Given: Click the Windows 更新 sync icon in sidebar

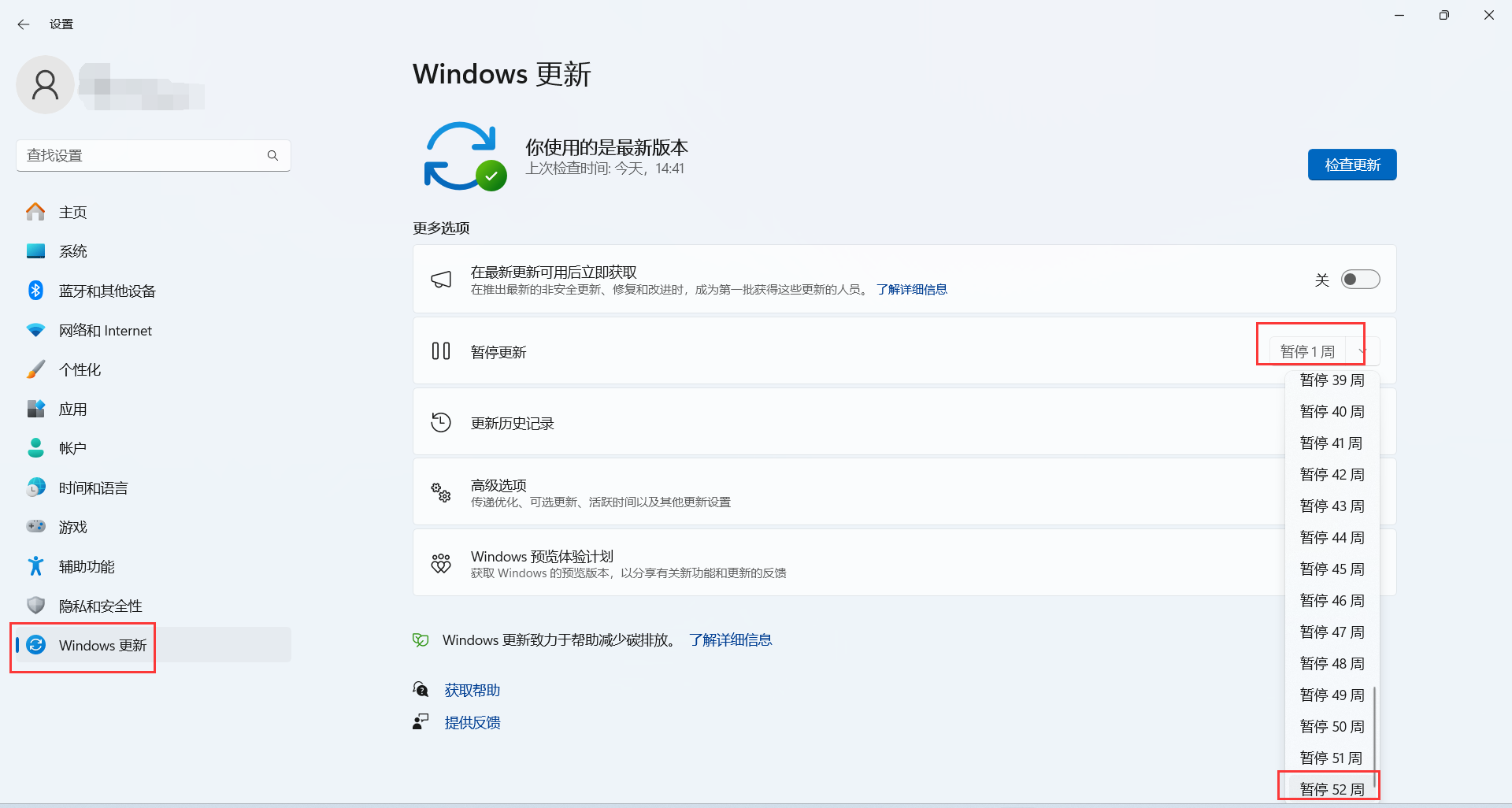Looking at the screenshot, I should 35,645.
